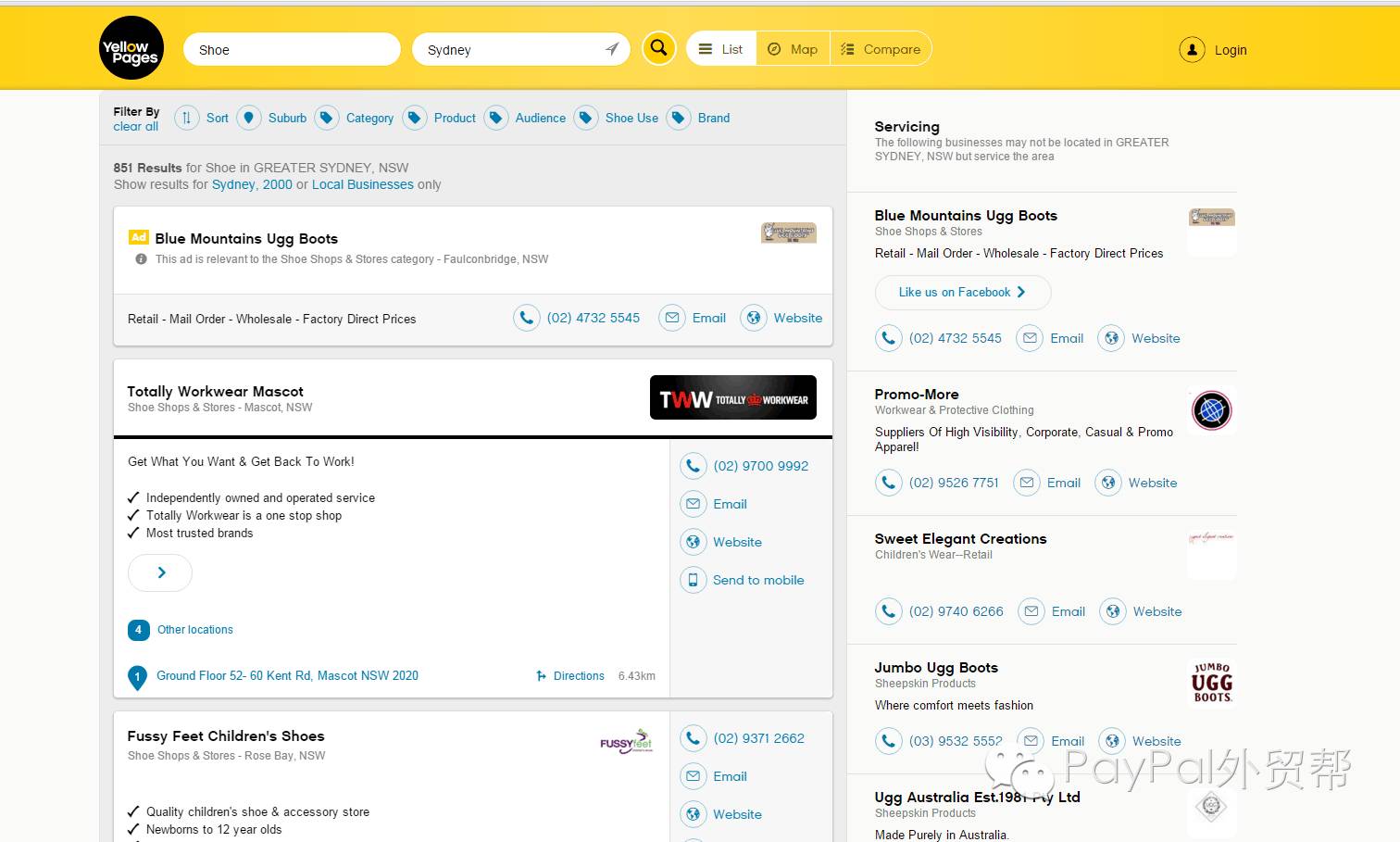Click the phone icon for Promo-More

pos(888,483)
